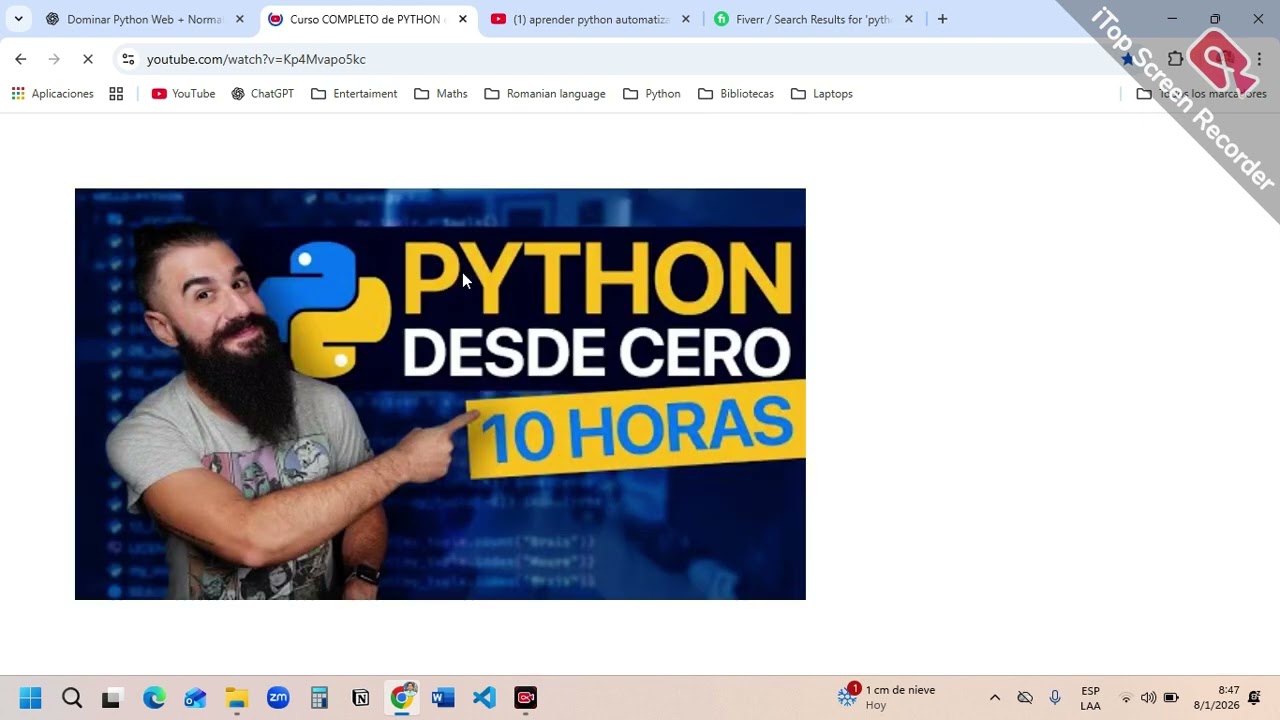Expand the Python bookmark folder
This screenshot has width=1280, height=720.
(x=651, y=94)
